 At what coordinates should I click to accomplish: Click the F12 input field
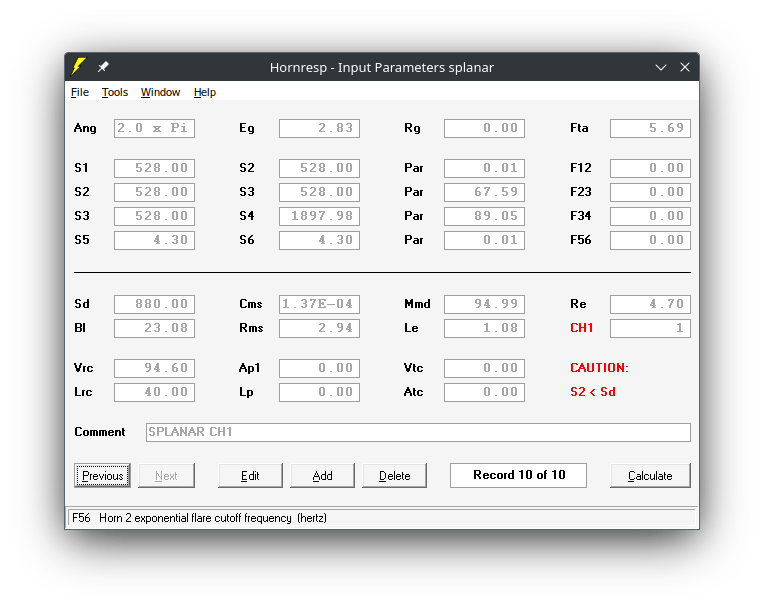(x=650, y=168)
